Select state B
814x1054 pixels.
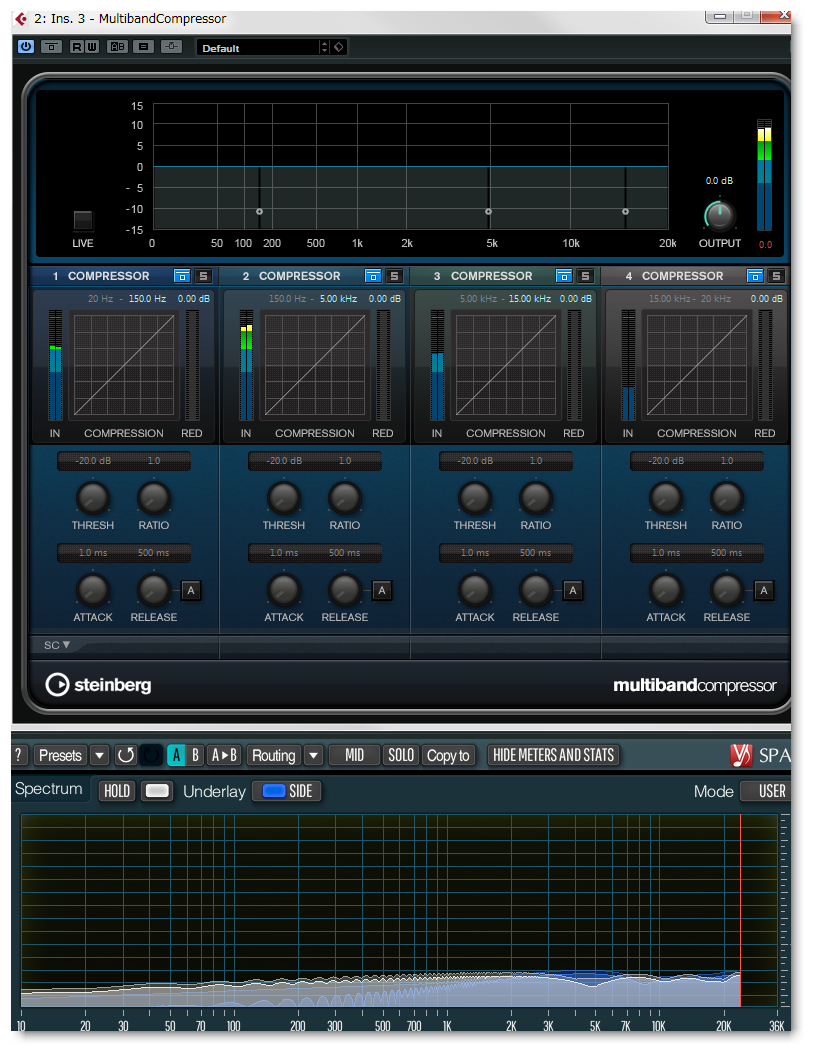pyautogui.click(x=195, y=755)
